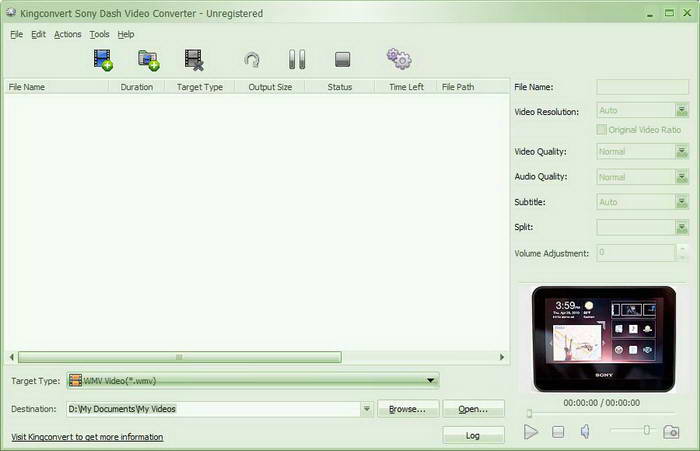The width and height of the screenshot is (700, 451).
Task: Open the File menu
Action: [x=17, y=34]
